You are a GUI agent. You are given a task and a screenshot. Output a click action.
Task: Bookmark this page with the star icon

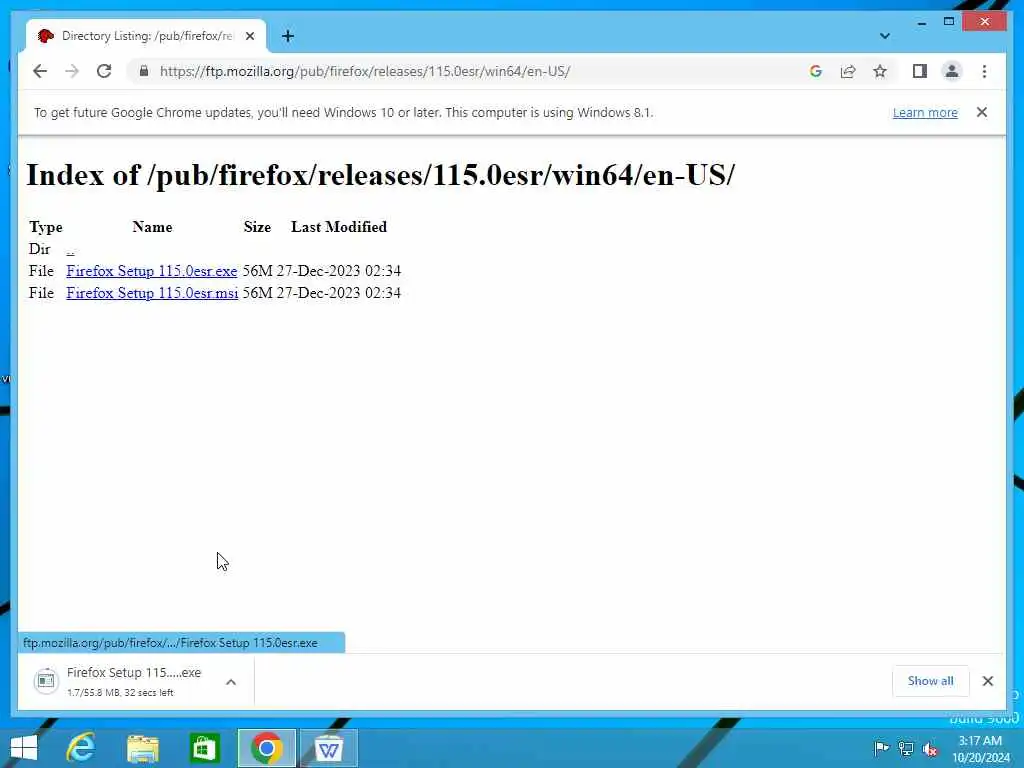[880, 71]
